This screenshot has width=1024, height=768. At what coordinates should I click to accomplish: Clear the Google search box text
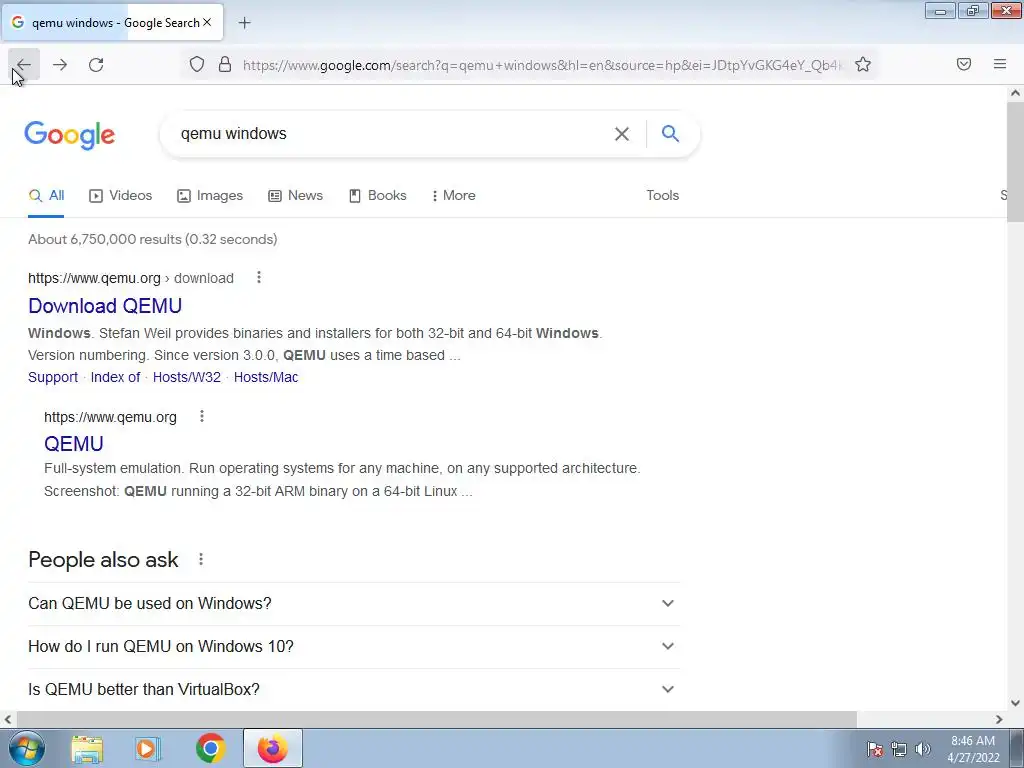(622, 134)
